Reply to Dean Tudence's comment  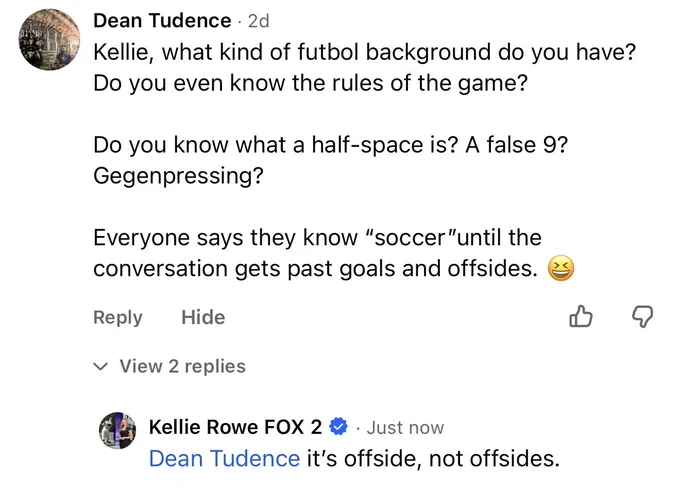pos(118,317)
